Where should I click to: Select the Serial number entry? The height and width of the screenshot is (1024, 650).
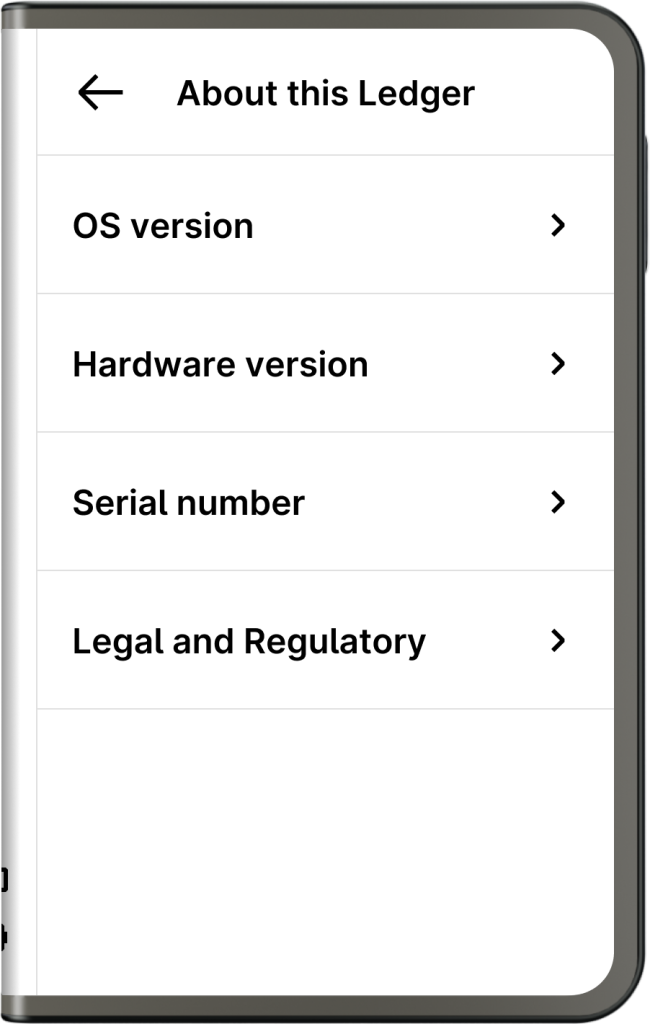(x=325, y=502)
